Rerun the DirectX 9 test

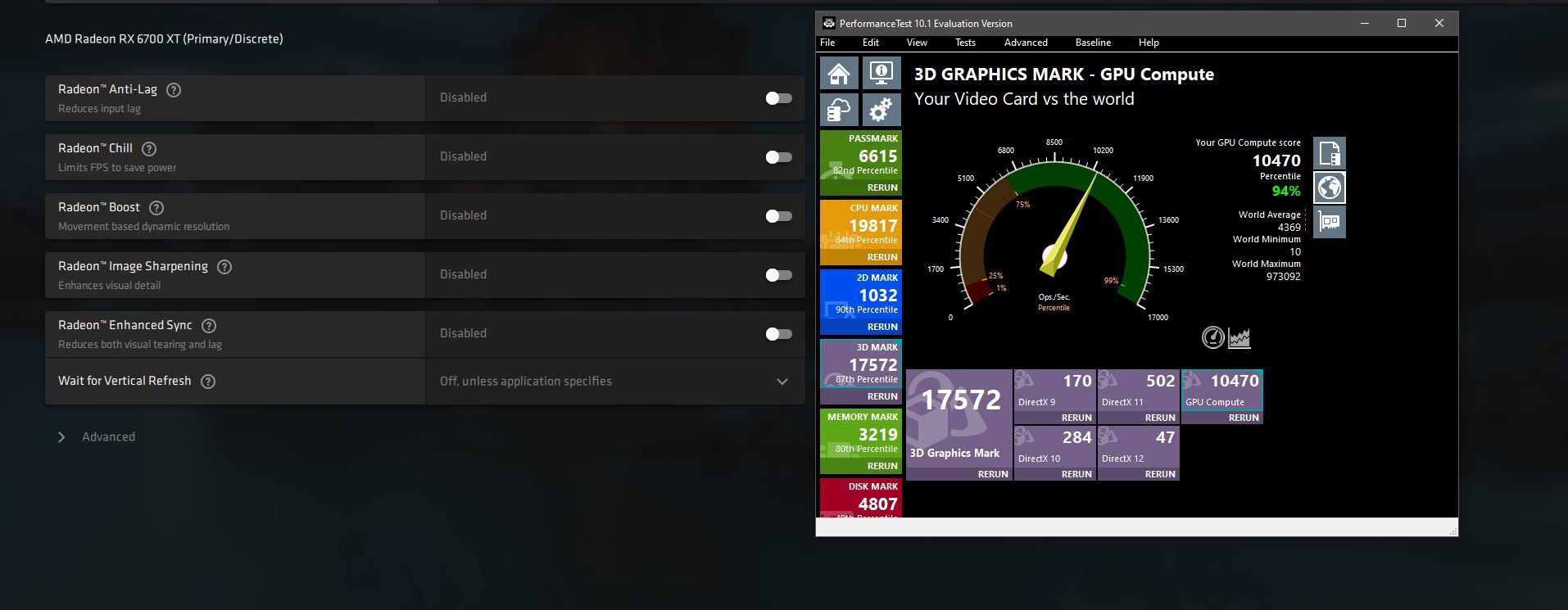[1076, 418]
